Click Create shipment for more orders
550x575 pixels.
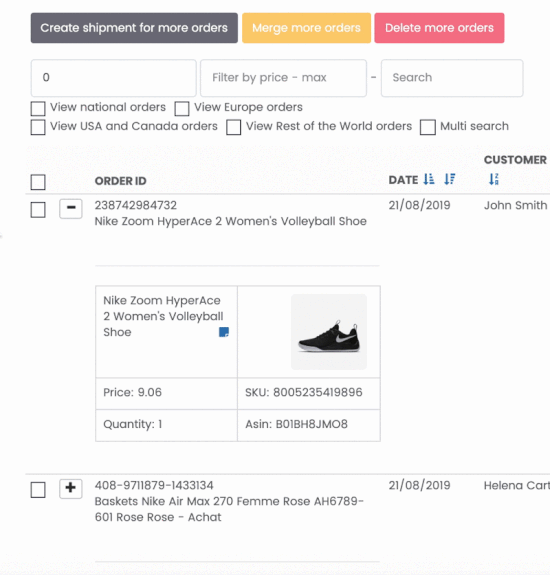(134, 28)
